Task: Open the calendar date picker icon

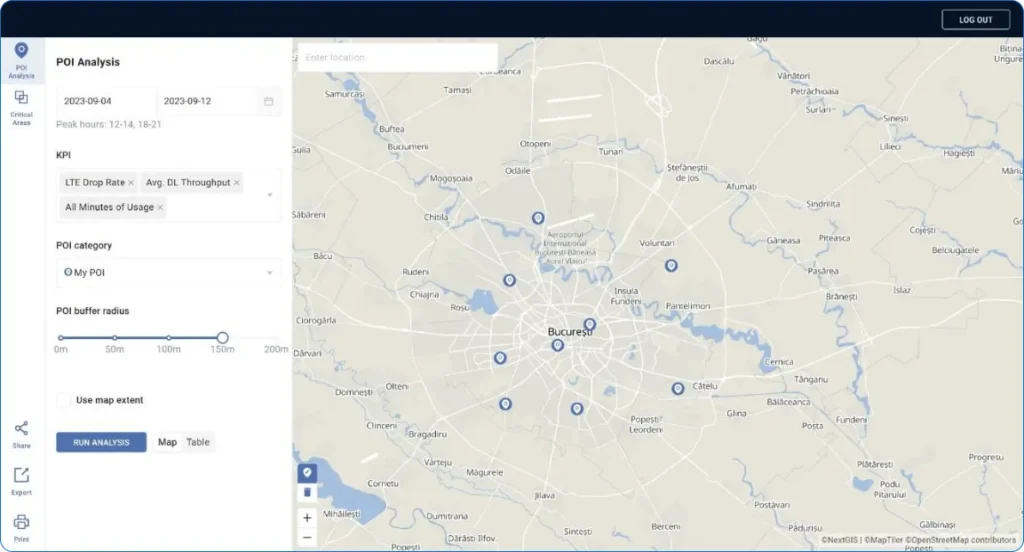Action: [x=268, y=101]
